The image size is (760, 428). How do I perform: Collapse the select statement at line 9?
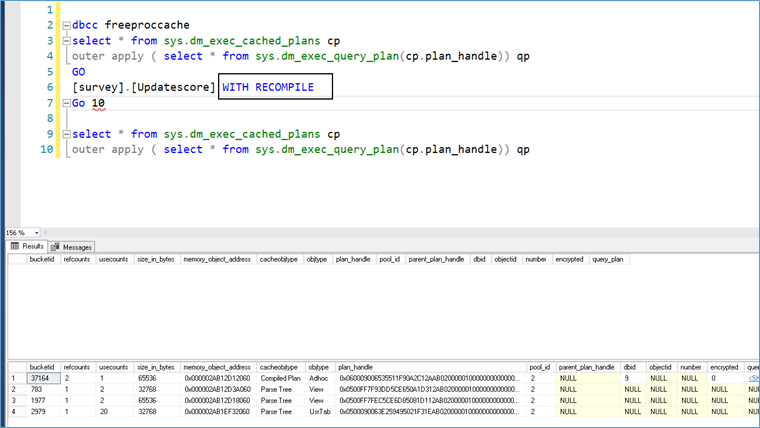tap(66, 134)
